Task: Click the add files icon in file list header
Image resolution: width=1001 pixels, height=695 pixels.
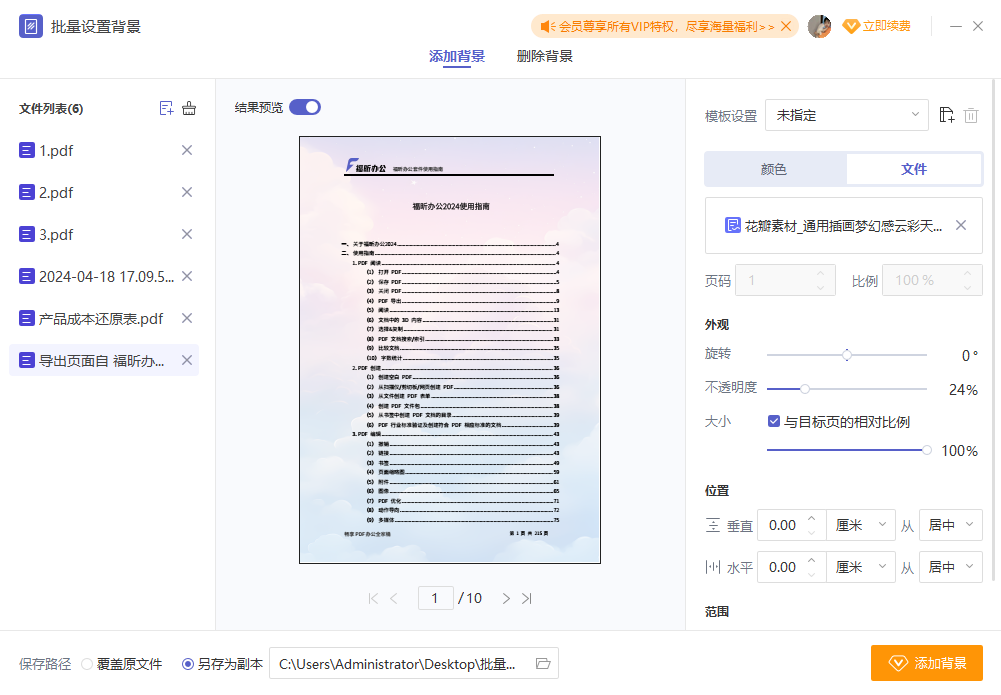Action: tap(166, 108)
